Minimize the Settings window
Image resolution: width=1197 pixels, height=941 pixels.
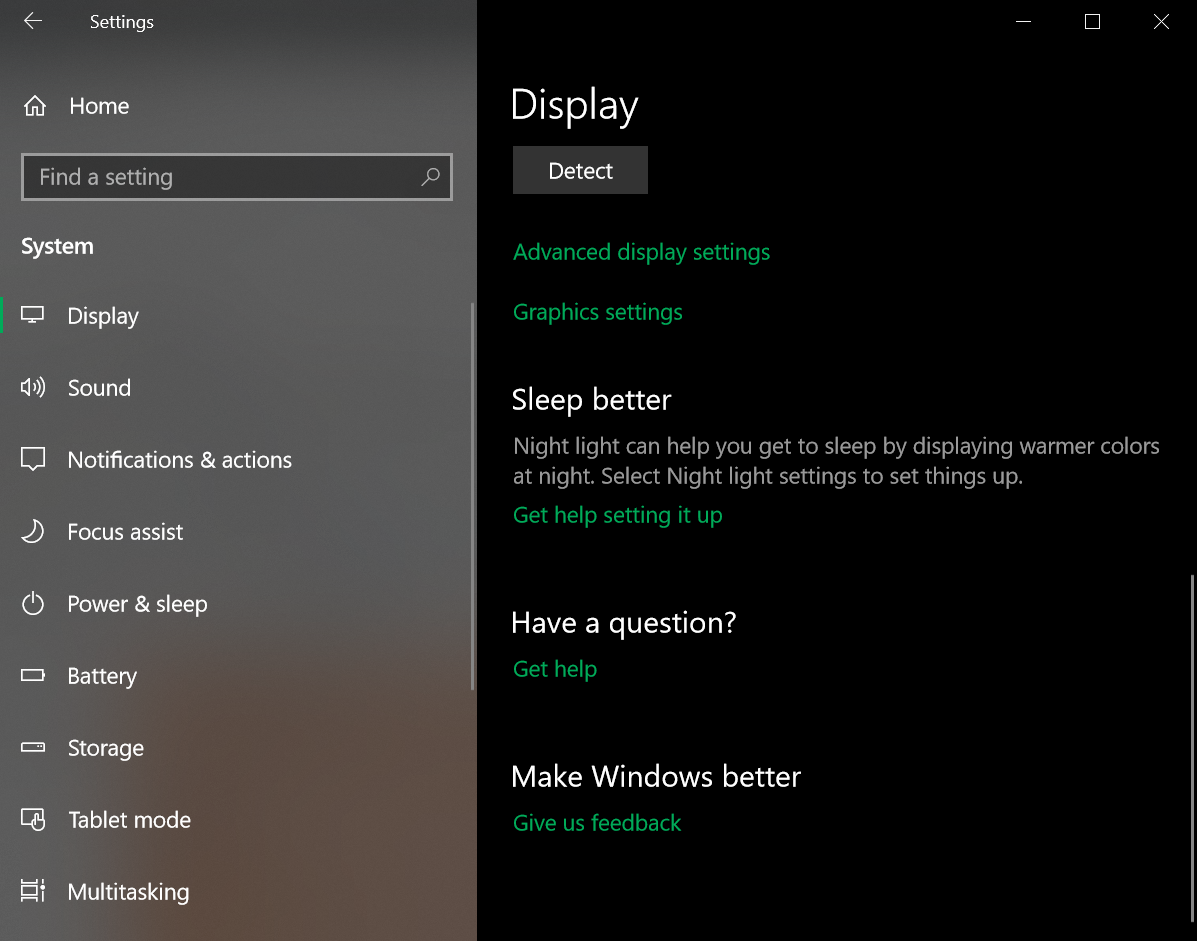pos(1024,21)
